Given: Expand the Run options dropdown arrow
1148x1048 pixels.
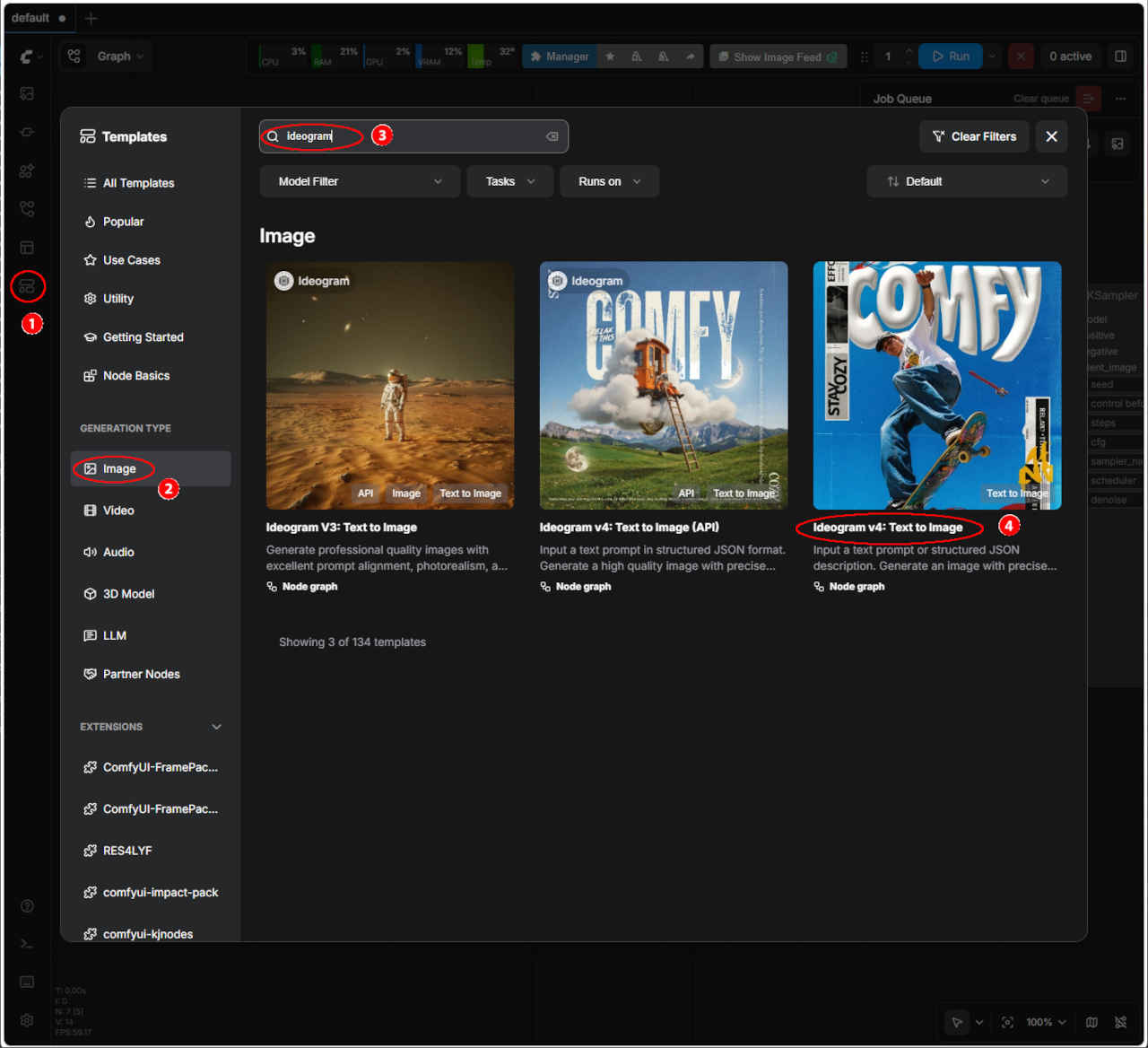Looking at the screenshot, I should pyautogui.click(x=992, y=57).
